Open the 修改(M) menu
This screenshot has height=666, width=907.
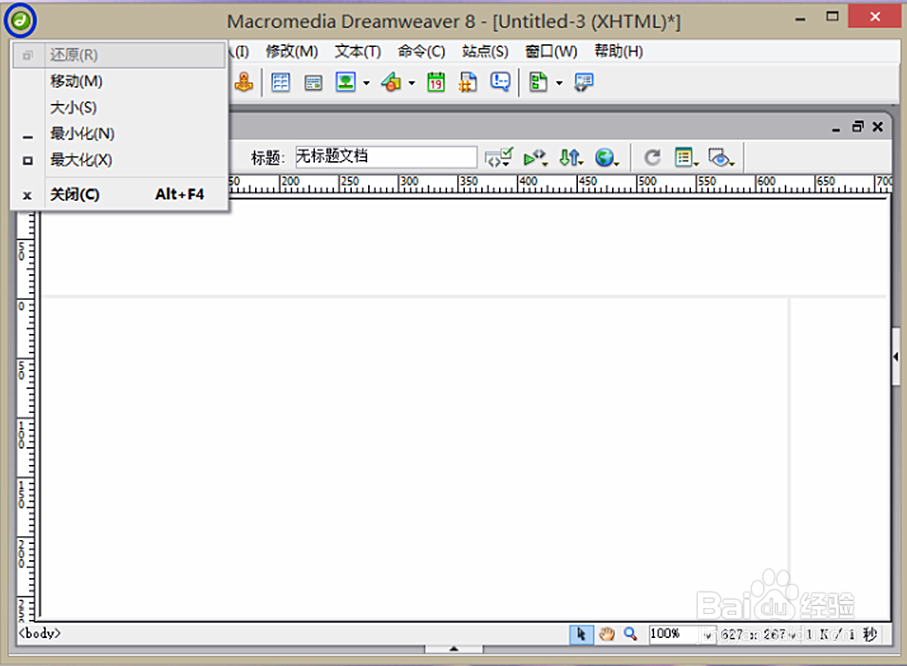click(x=292, y=51)
